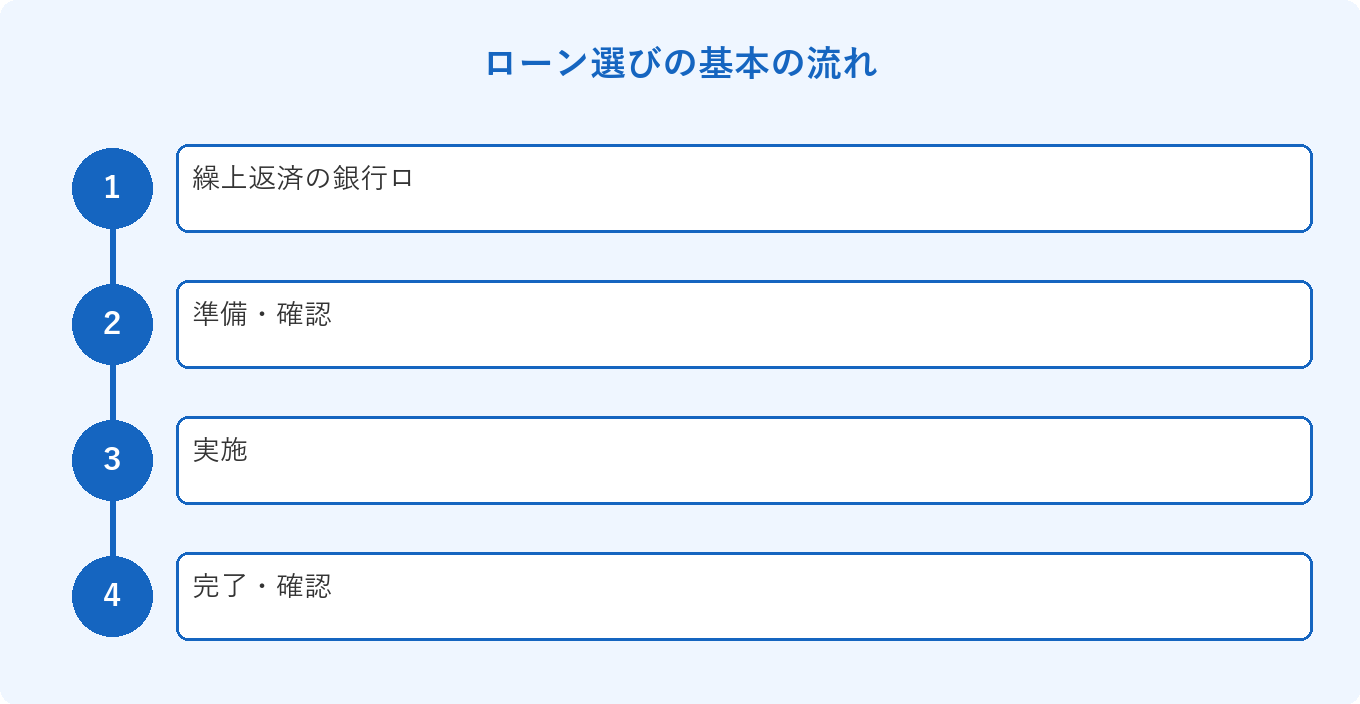Select the 準備・確認 text in step 2
The width and height of the screenshot is (1360, 704).
[262, 315]
